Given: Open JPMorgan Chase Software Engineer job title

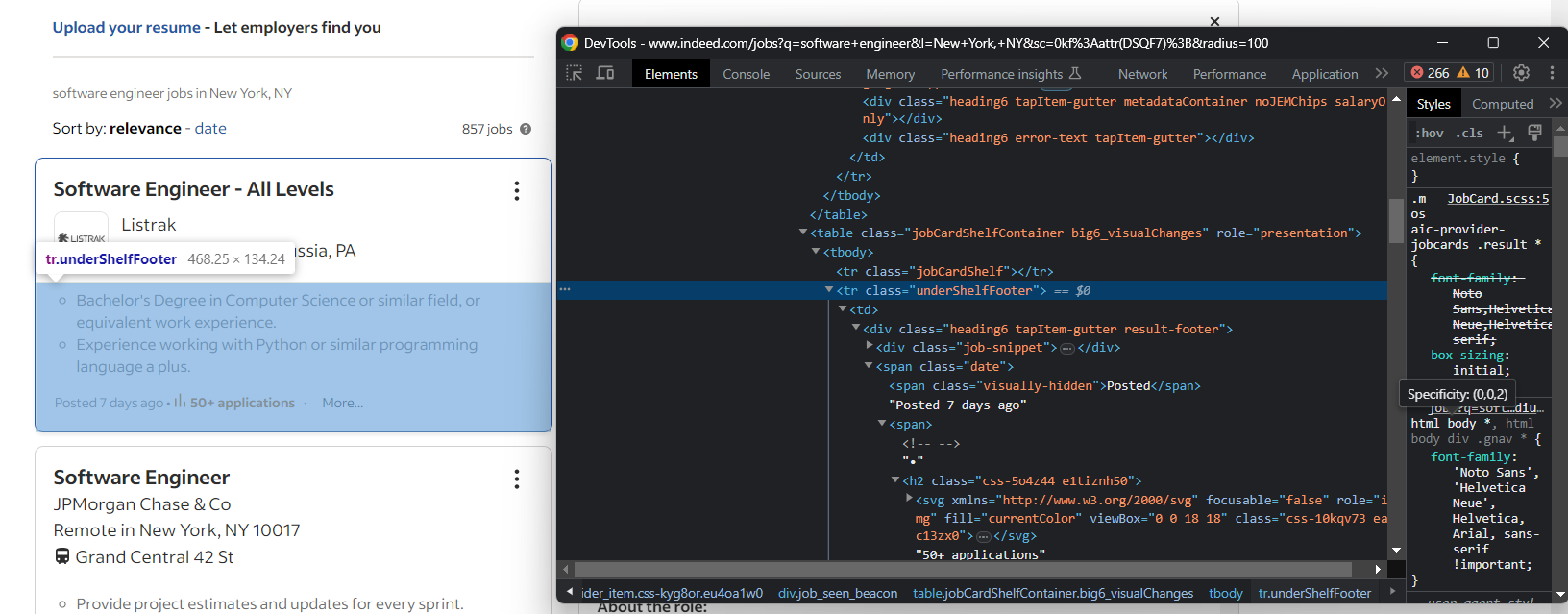Looking at the screenshot, I should point(141,478).
